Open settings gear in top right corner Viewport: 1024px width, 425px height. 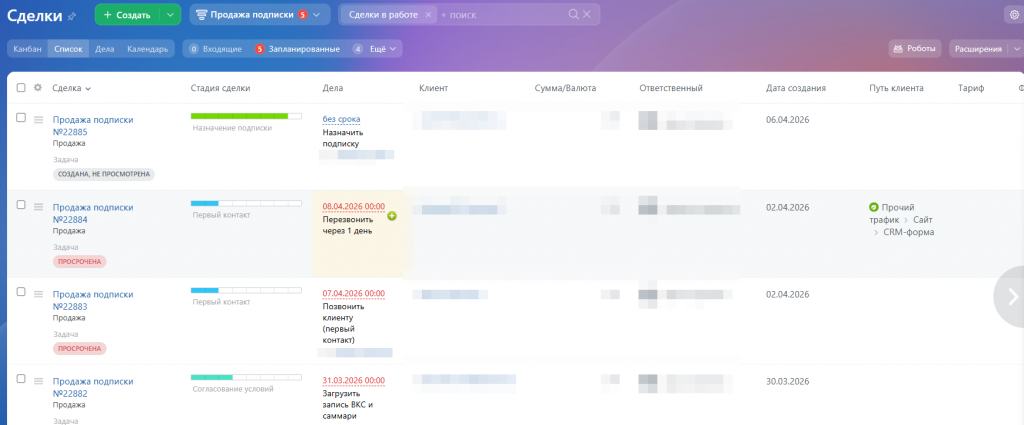pyautogui.click(x=1015, y=15)
